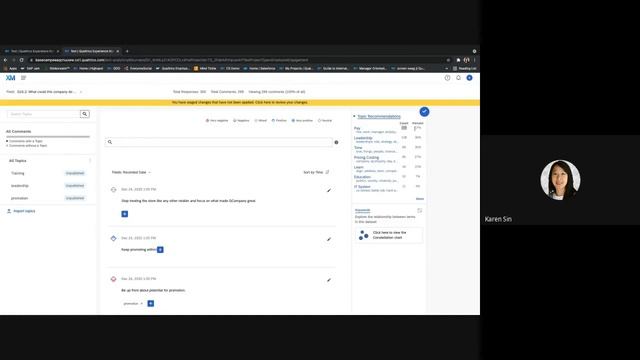The image size is (640, 360).
Task: Open the blue account profile icon
Action: [469, 78]
